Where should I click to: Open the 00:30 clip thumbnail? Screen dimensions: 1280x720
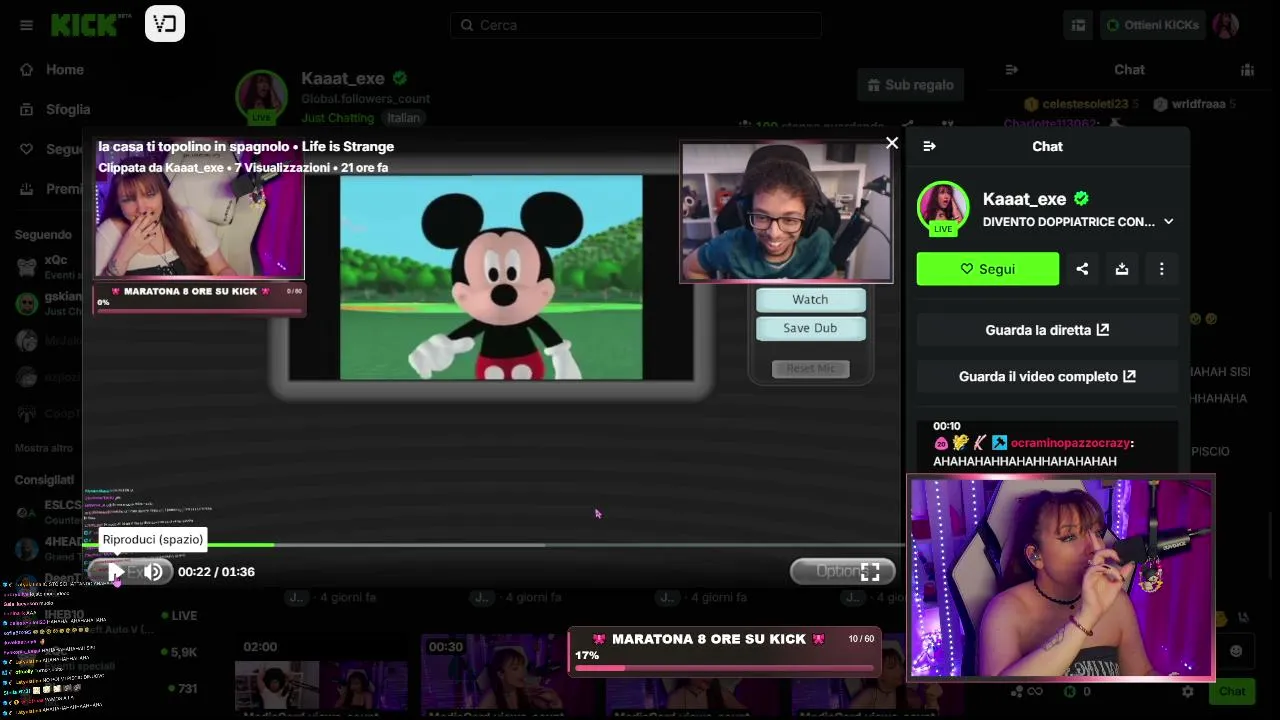coord(507,673)
